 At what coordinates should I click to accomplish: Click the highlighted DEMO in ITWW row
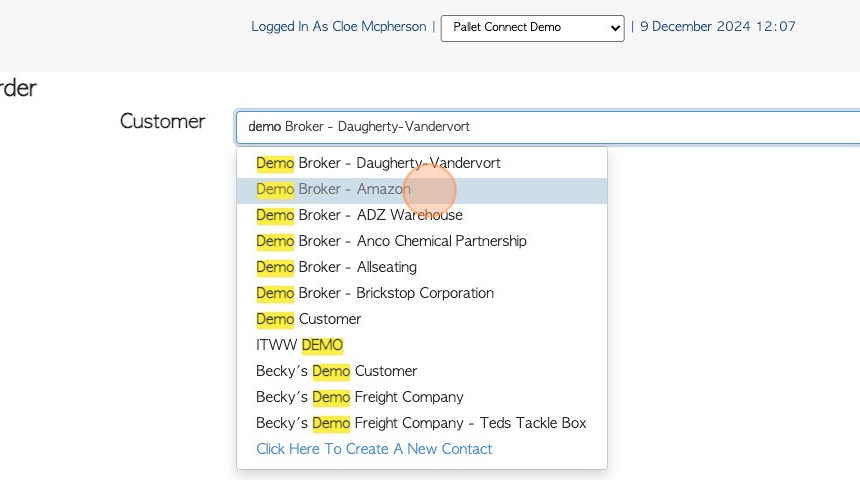(x=322, y=345)
